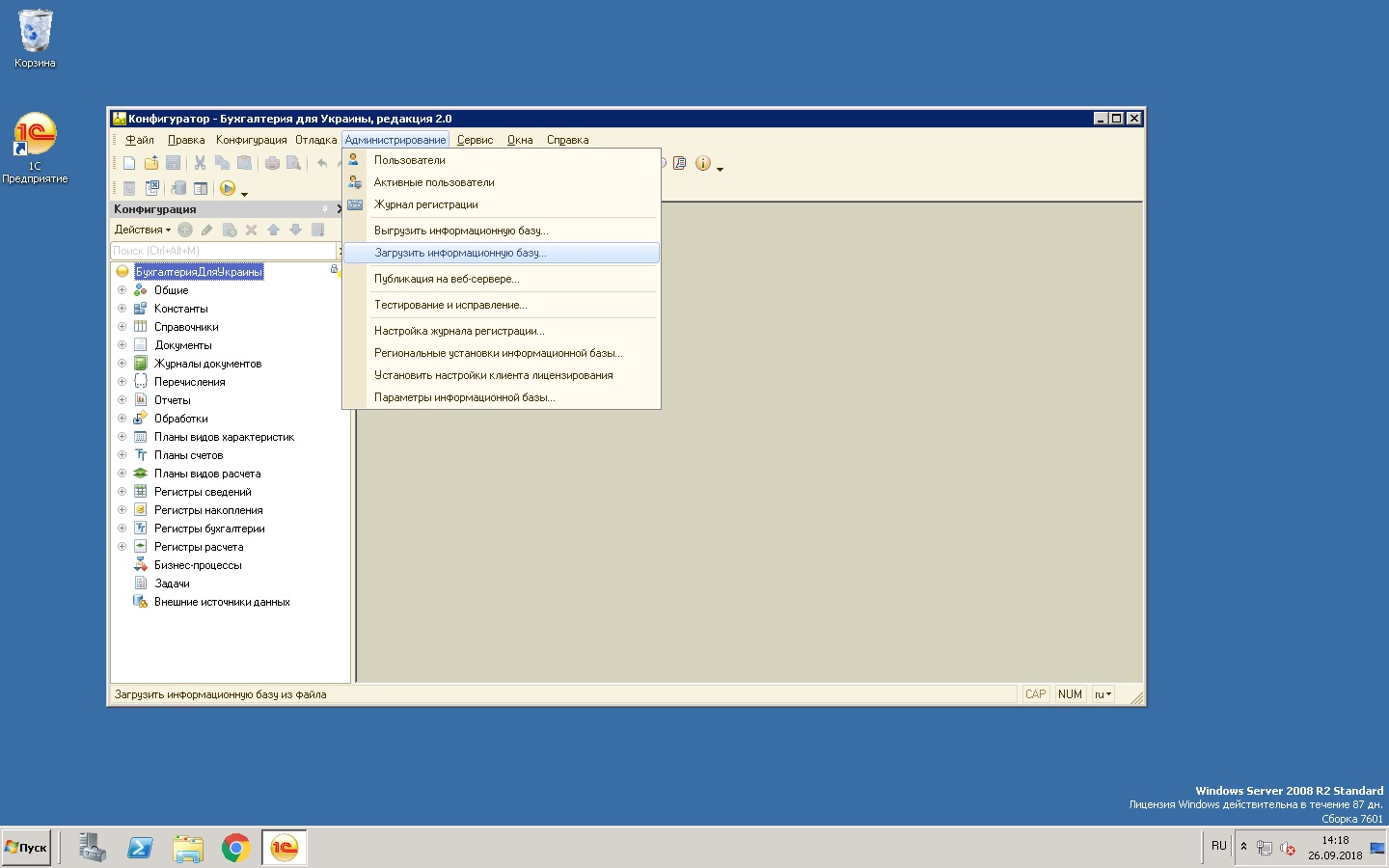Open the Сервис menu
The width and height of the screenshot is (1389, 868).
[475, 140]
